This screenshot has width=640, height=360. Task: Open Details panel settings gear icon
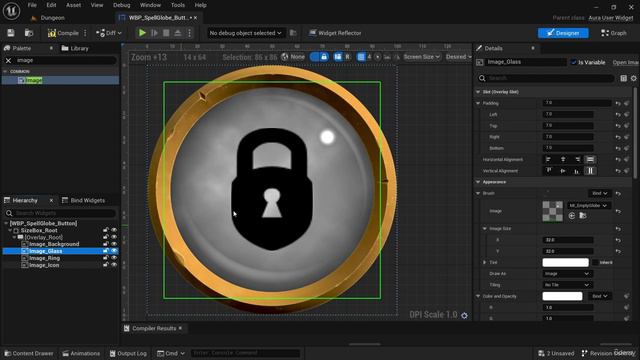click(x=633, y=78)
